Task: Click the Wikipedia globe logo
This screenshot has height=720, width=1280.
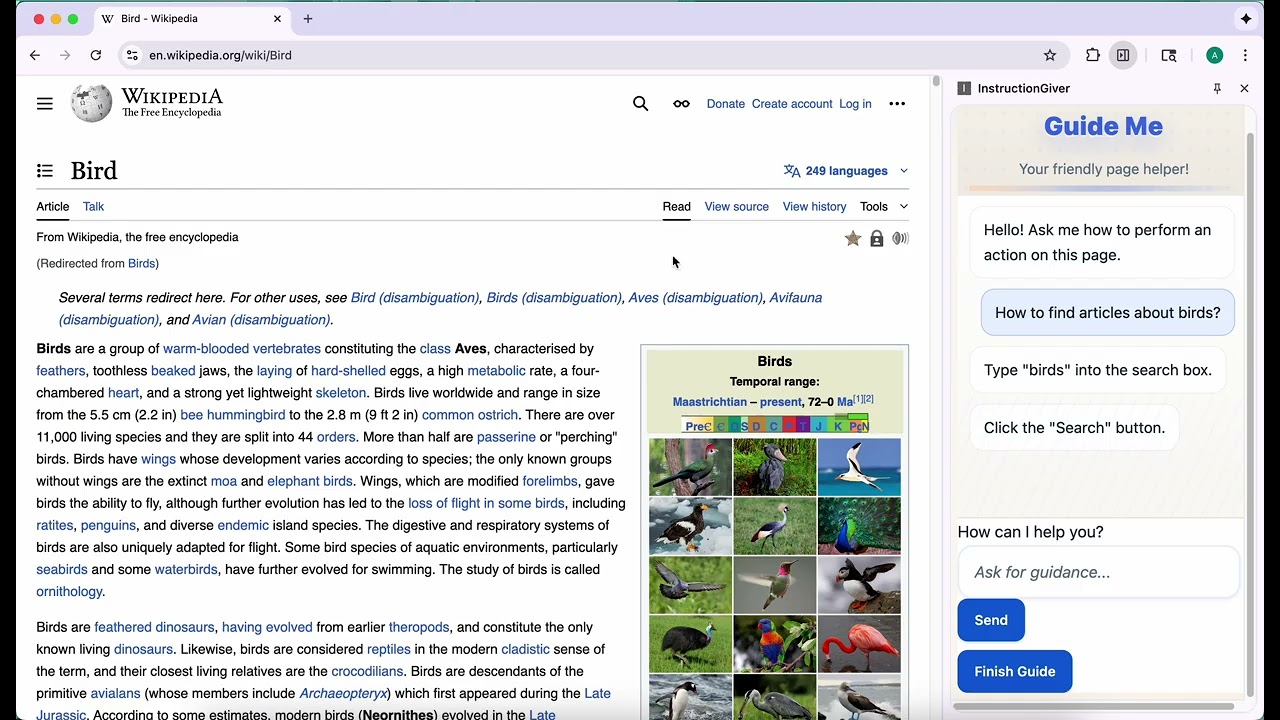Action: (91, 104)
